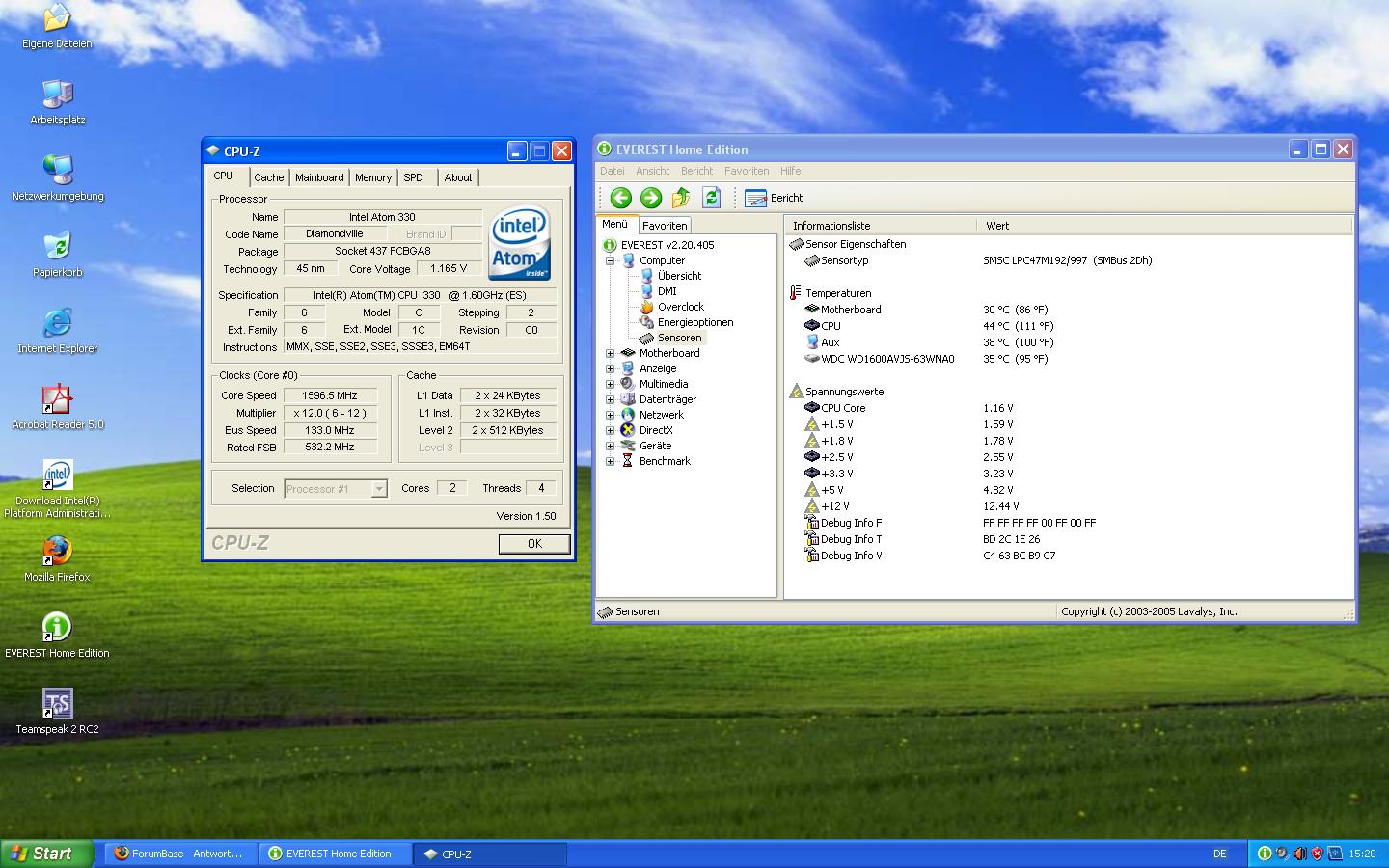Click the Core Speed value field in CPU-Z
The height and width of the screenshot is (868, 1389).
(330, 395)
